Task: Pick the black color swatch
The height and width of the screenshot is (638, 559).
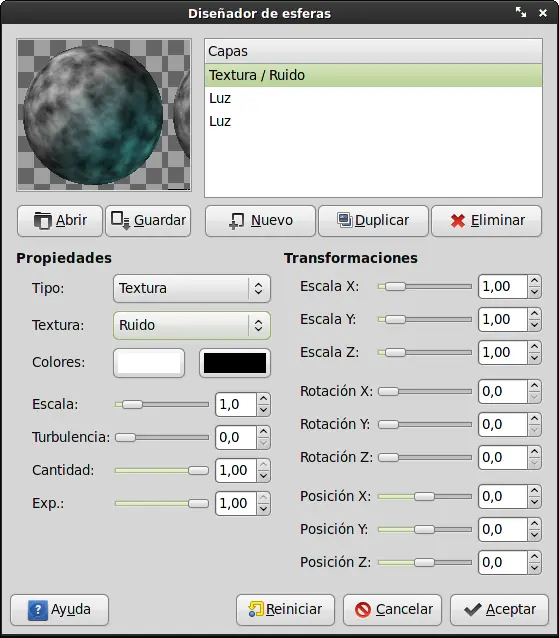Action: pos(235,363)
